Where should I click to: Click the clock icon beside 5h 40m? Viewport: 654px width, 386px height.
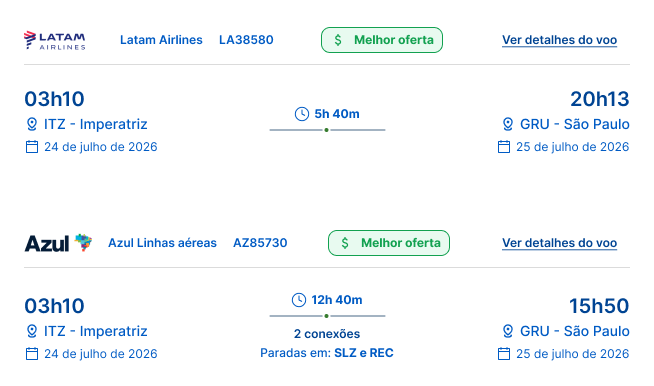302,114
